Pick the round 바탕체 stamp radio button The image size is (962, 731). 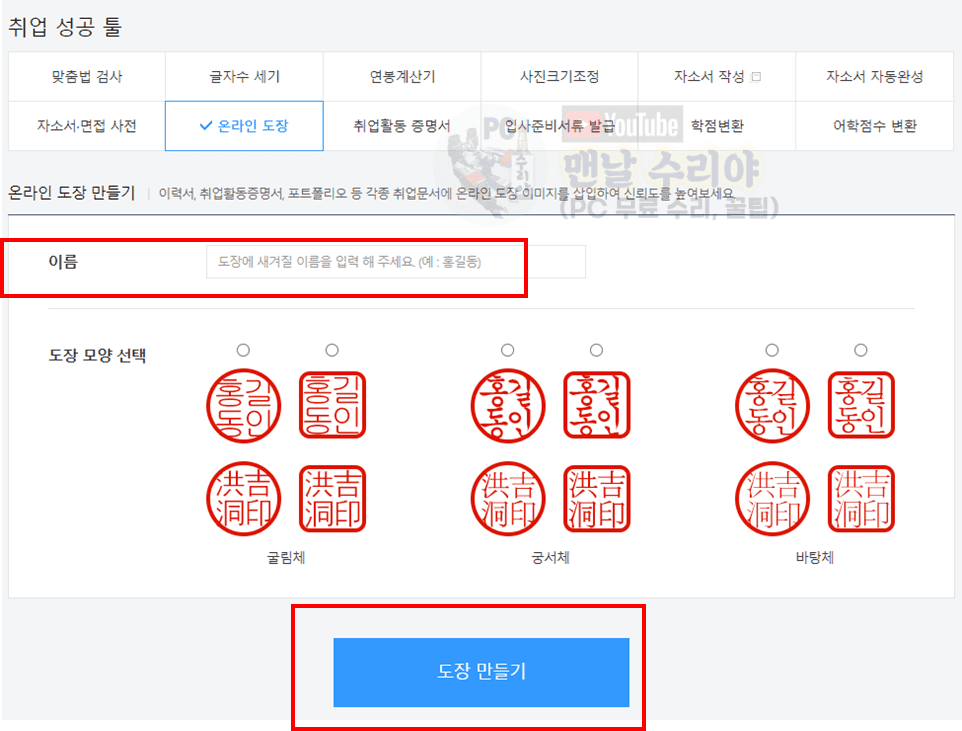pos(772,350)
